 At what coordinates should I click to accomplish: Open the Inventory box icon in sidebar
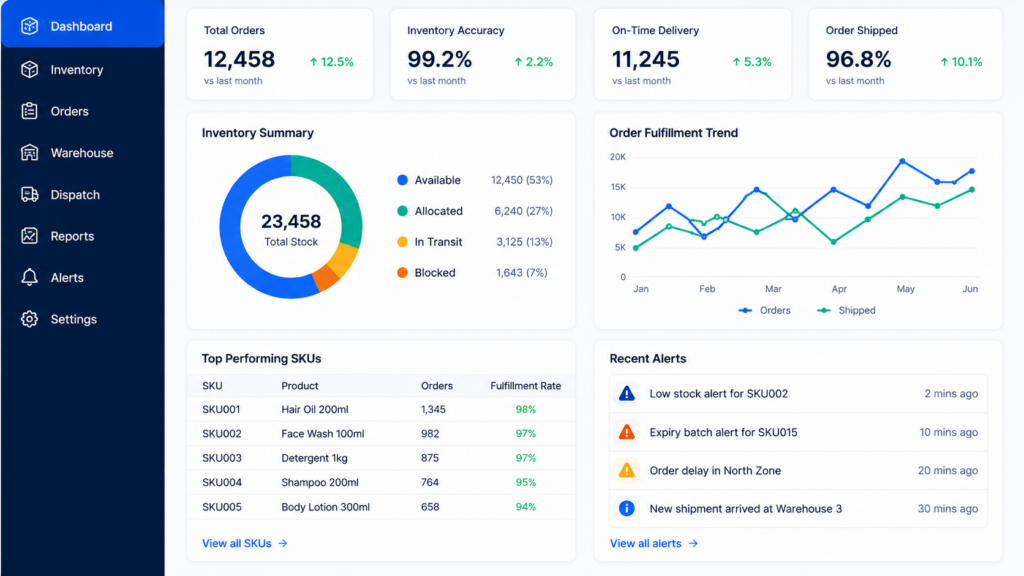click(x=29, y=69)
